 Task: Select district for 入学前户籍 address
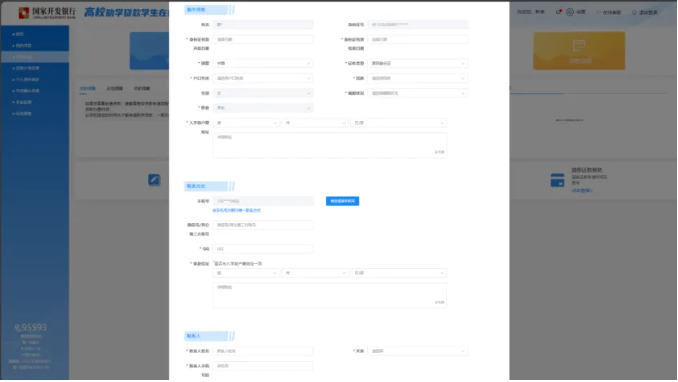click(399, 123)
